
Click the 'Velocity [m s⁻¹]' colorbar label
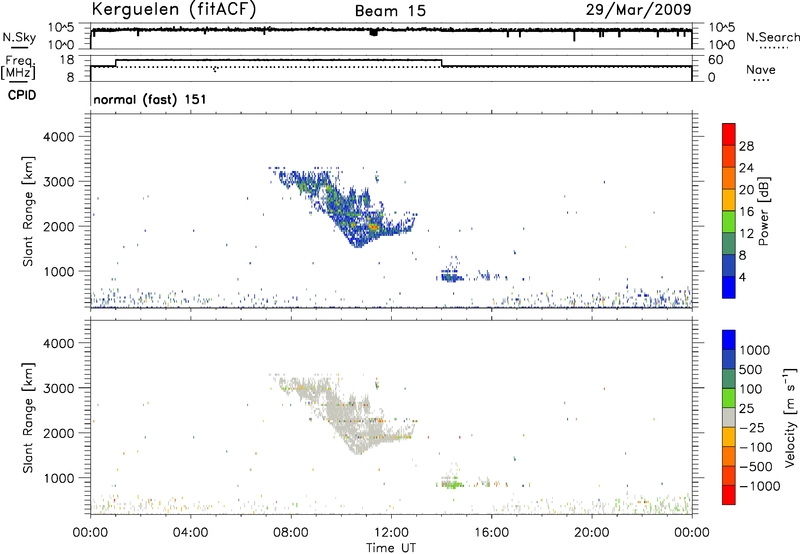(789, 417)
